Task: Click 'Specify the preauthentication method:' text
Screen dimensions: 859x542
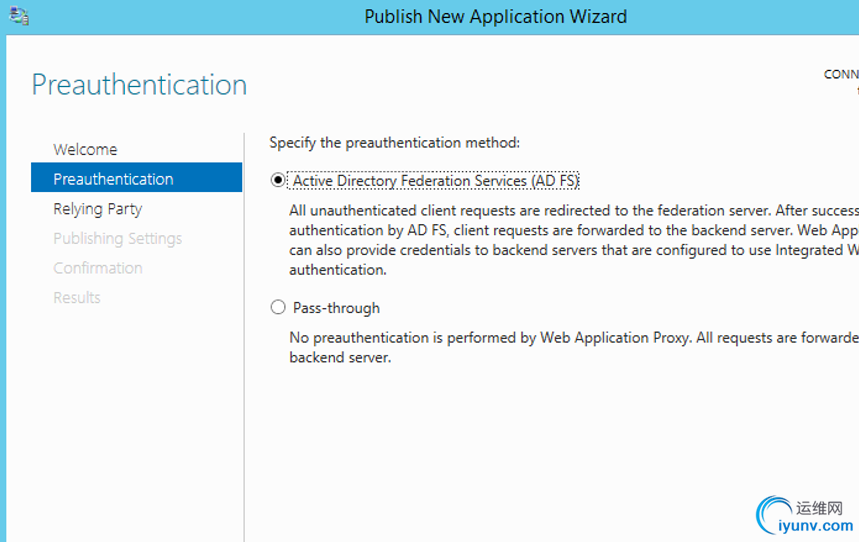Action: point(394,143)
